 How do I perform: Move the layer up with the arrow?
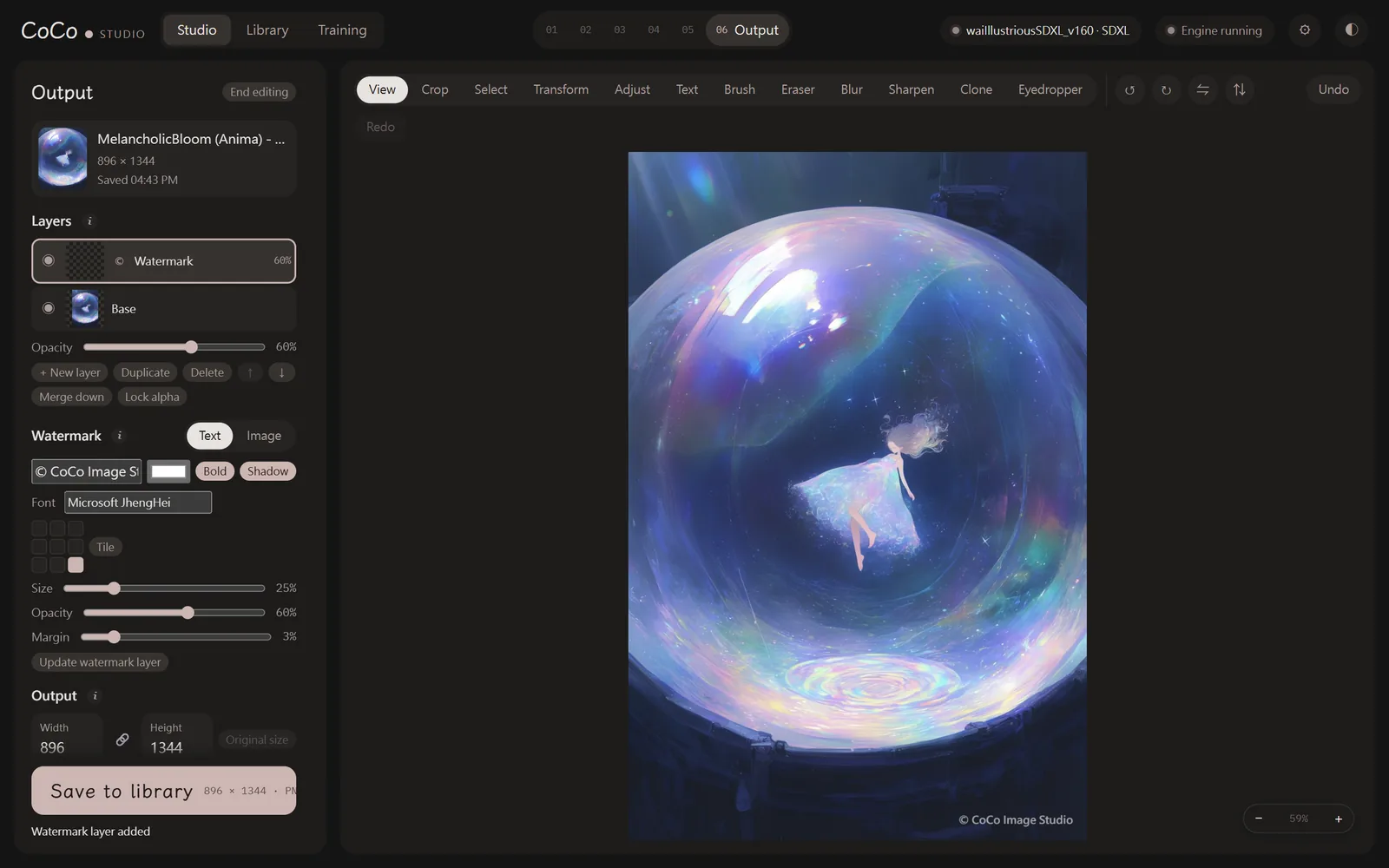tap(250, 372)
